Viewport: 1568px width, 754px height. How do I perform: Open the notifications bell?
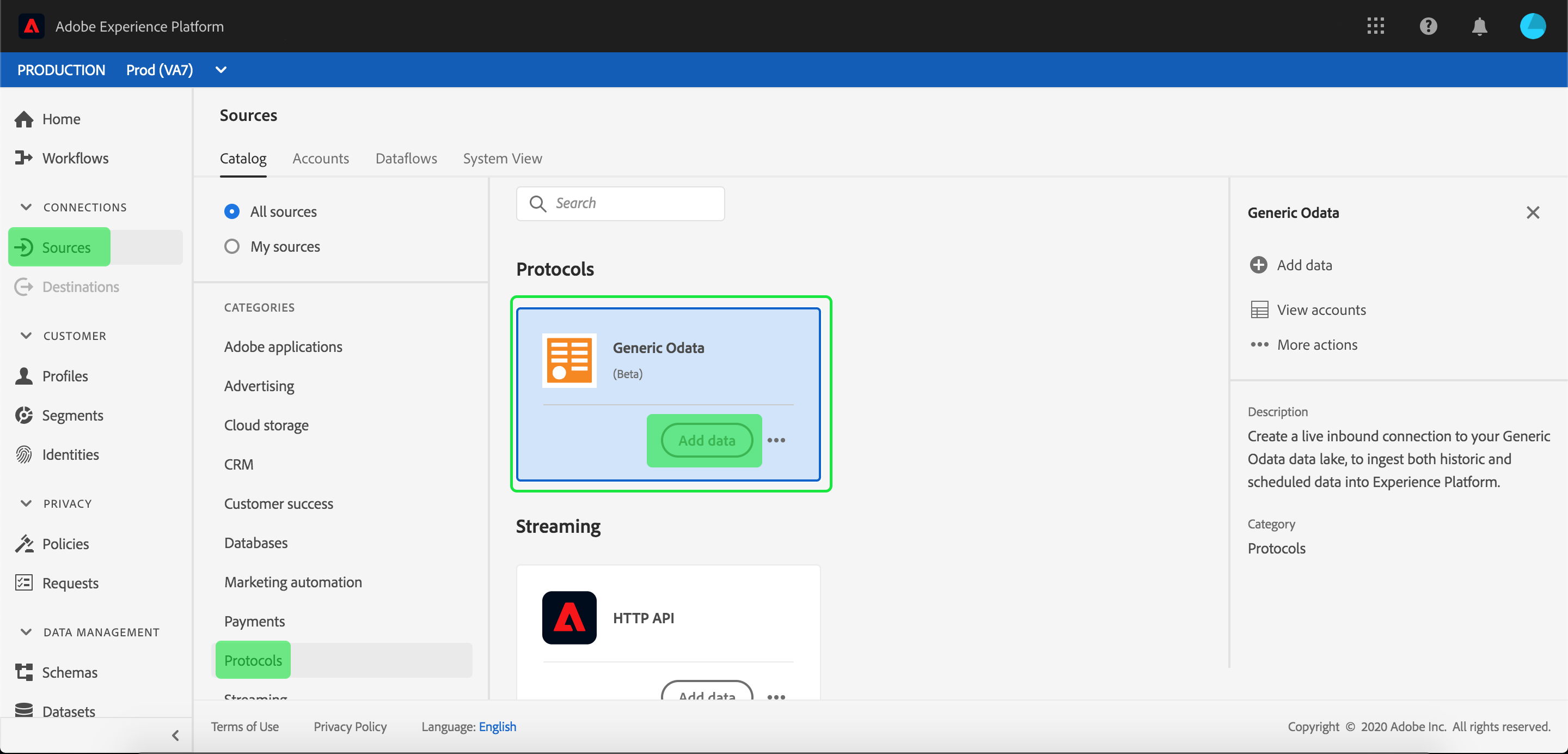[x=1479, y=26]
